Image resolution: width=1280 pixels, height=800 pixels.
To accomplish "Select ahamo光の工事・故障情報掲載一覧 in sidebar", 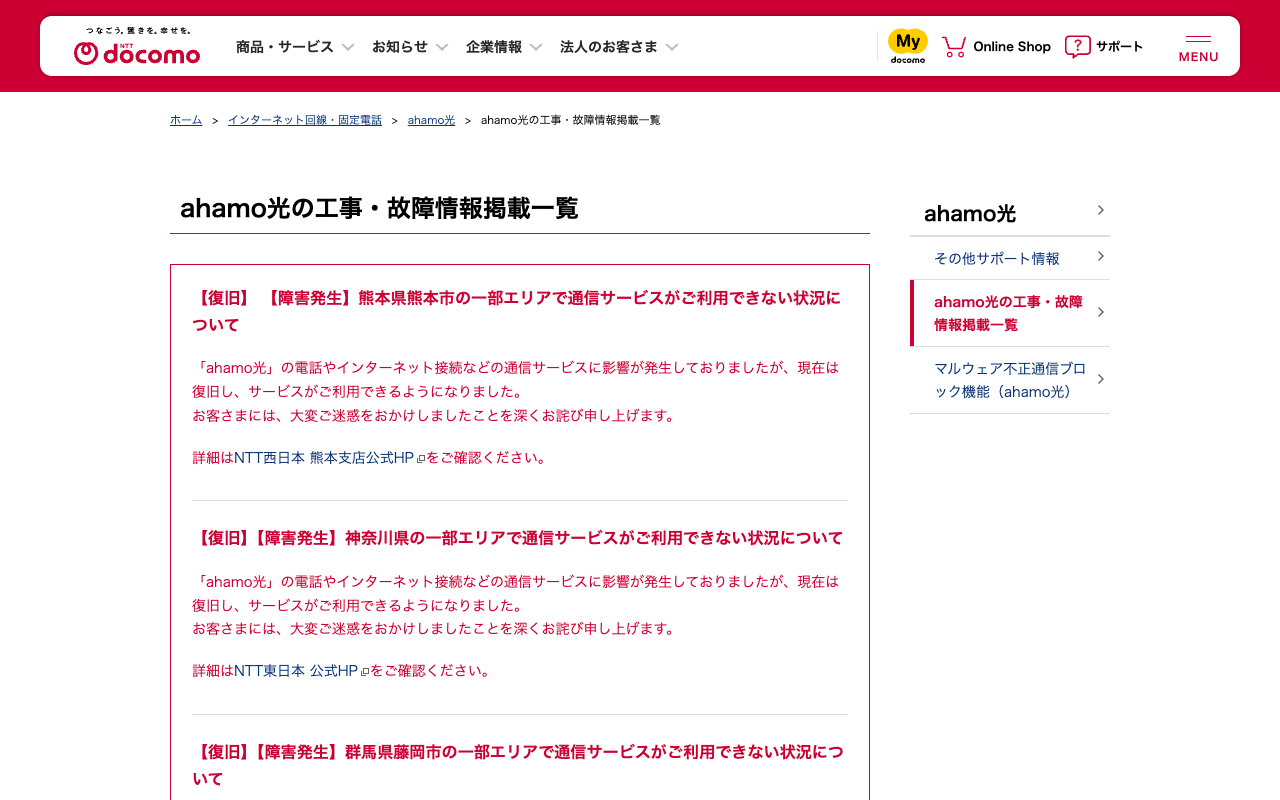I will click(x=1010, y=313).
